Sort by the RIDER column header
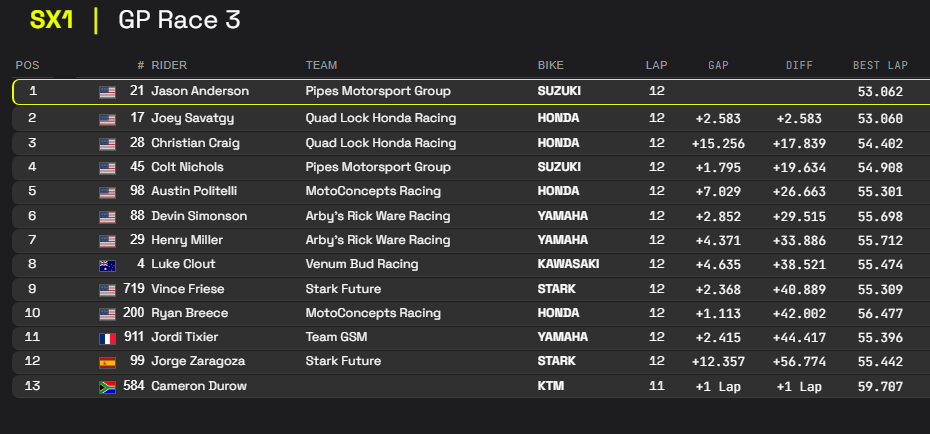The image size is (930, 434). 169,66
